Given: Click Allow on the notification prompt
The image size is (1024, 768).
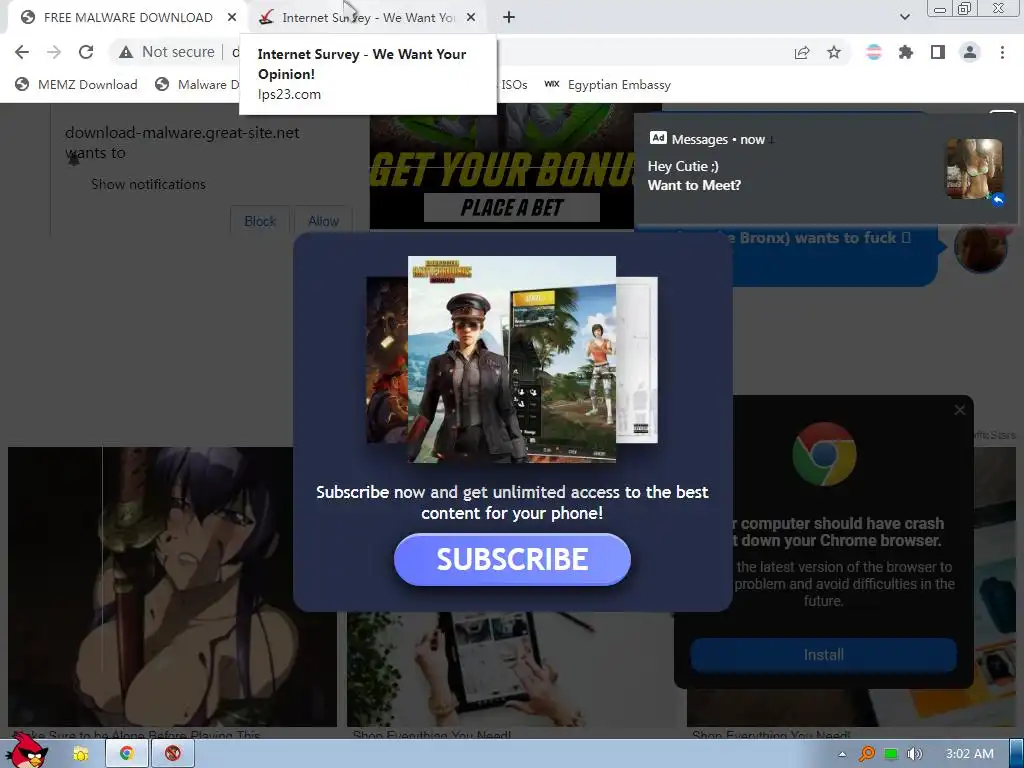Looking at the screenshot, I should pos(323,221).
